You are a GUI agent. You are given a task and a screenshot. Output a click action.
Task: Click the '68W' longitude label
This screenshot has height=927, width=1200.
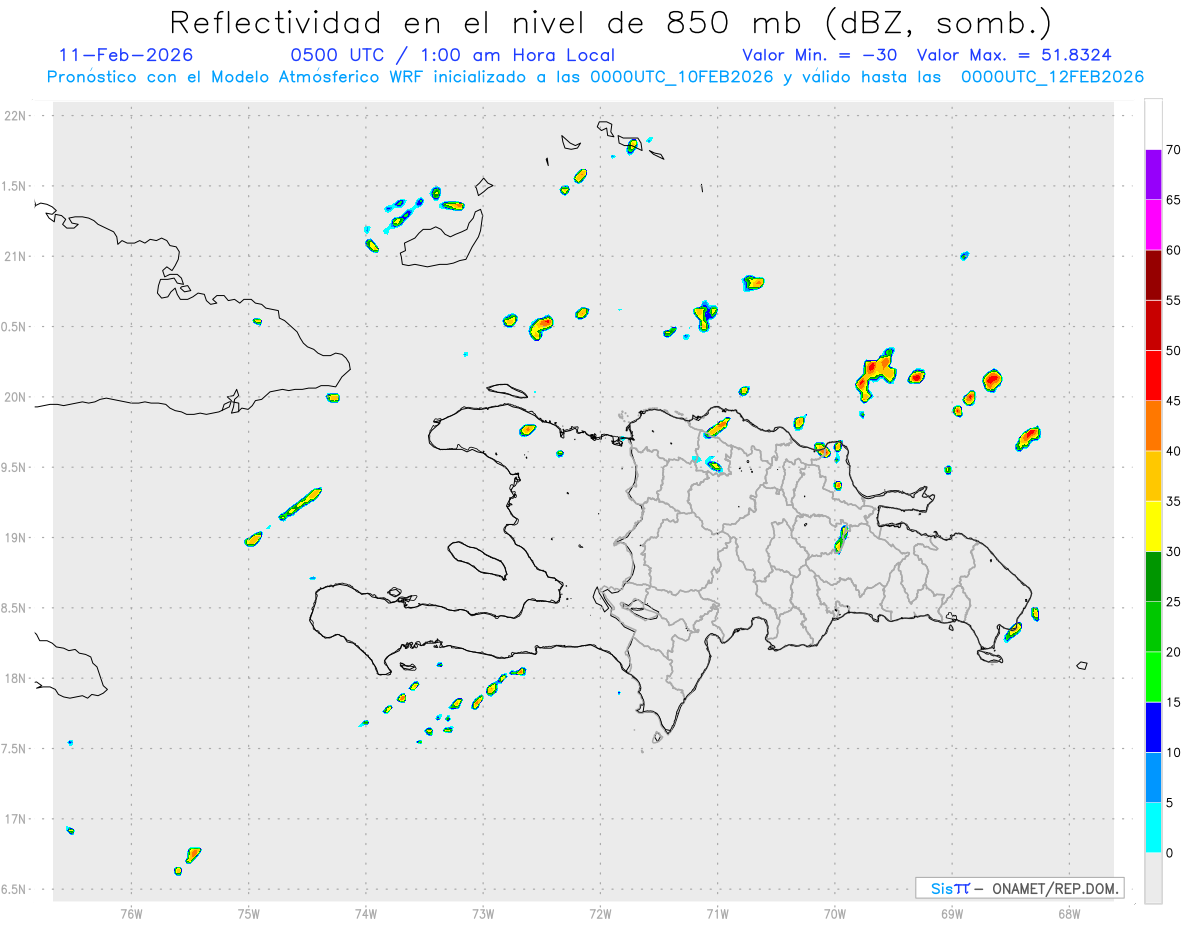[1069, 914]
